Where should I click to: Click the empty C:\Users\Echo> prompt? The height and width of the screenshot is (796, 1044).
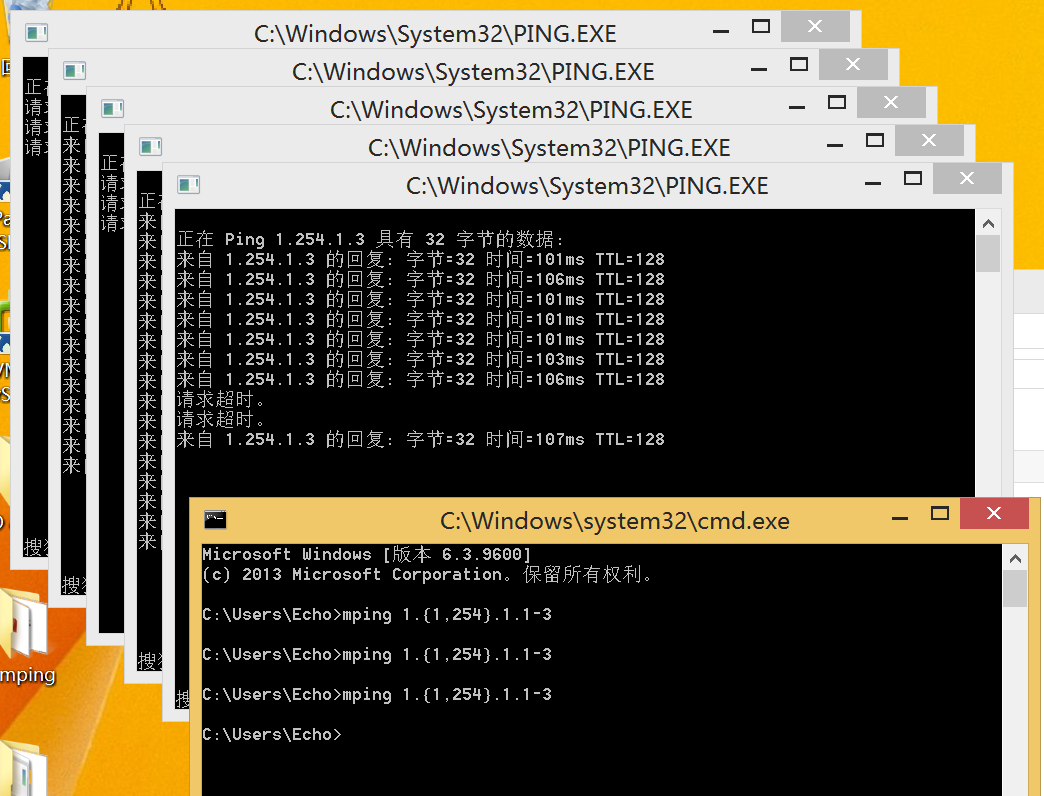272,734
